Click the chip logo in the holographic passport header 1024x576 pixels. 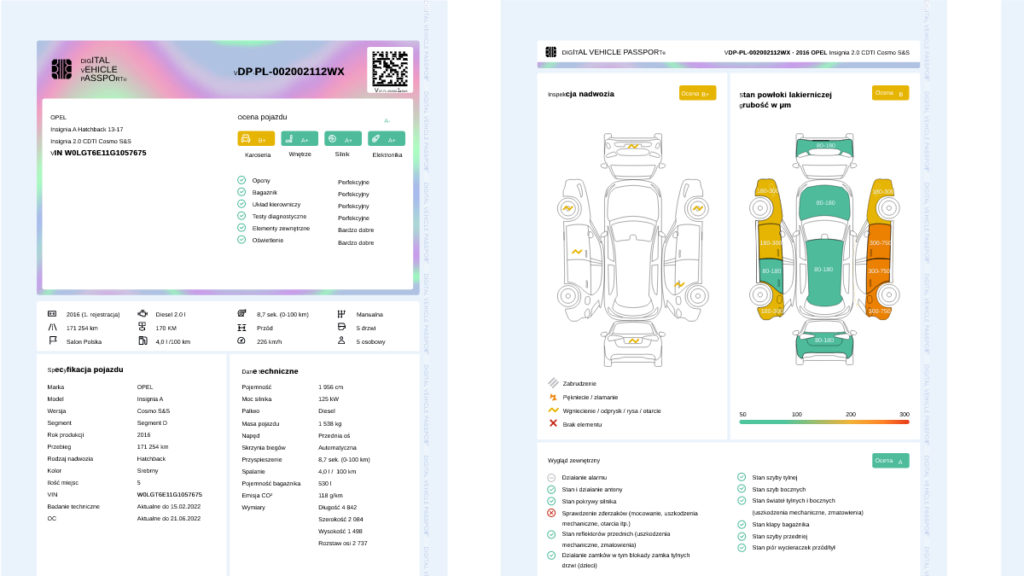(x=61, y=69)
